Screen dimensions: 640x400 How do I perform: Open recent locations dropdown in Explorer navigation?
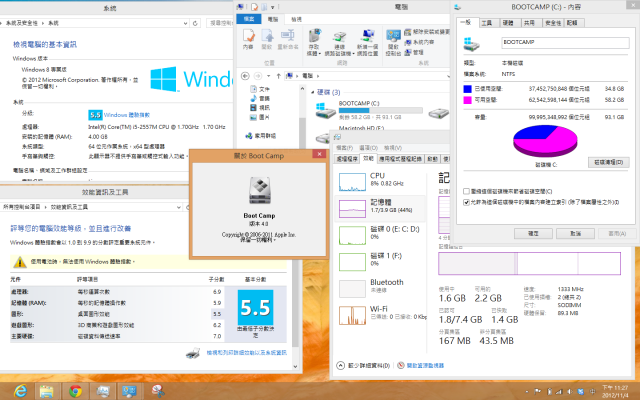coord(268,76)
